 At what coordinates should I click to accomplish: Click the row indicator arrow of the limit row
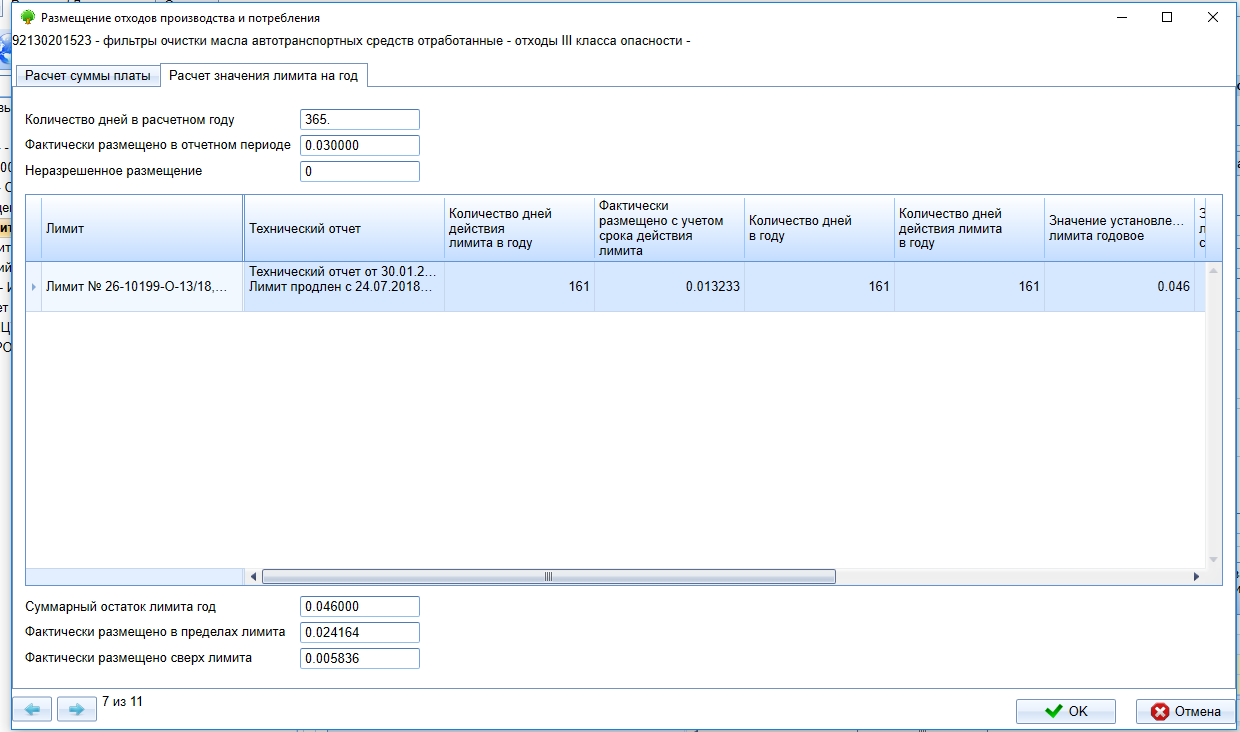pos(34,287)
